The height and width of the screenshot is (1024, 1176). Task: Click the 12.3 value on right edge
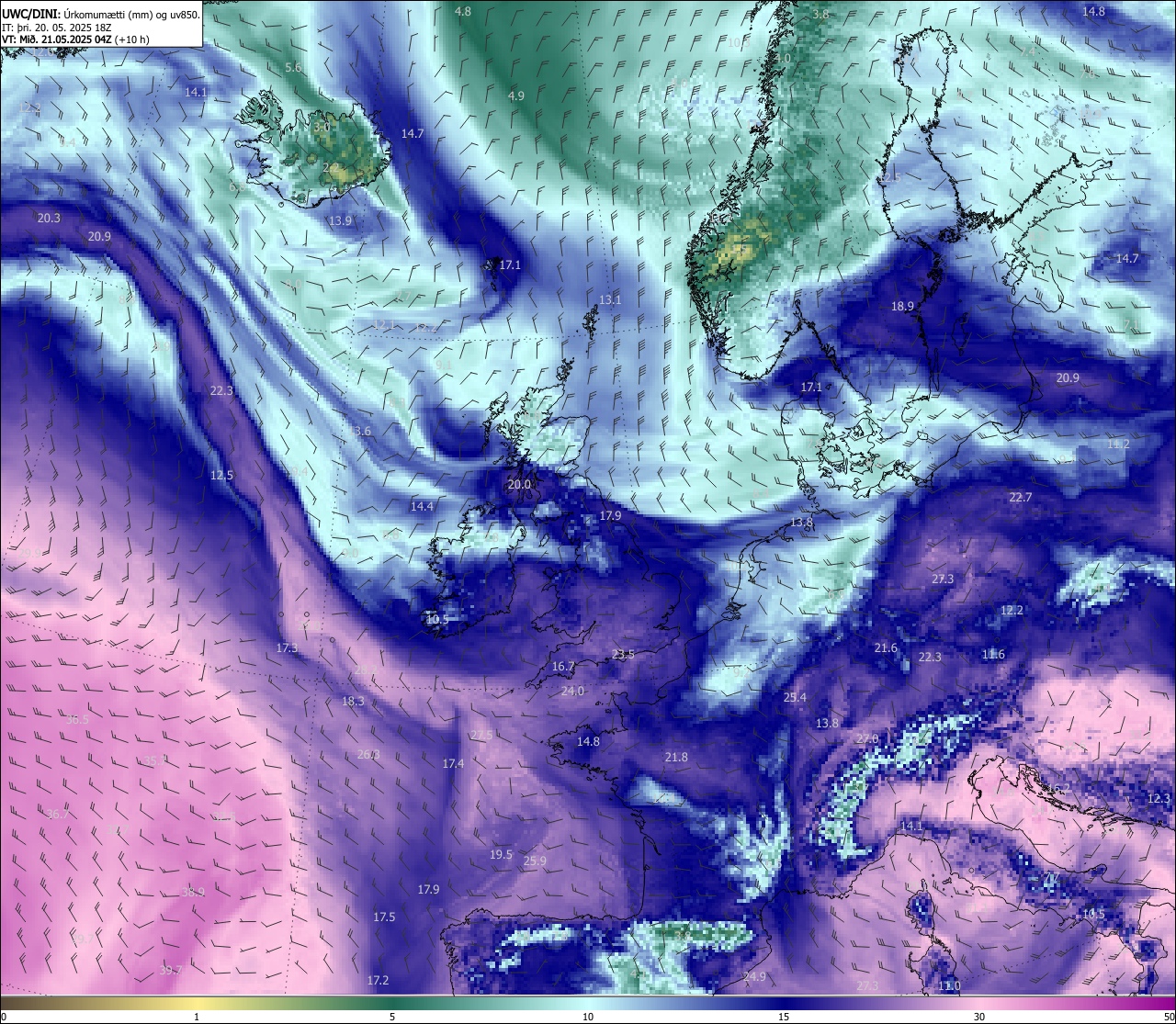(1159, 798)
